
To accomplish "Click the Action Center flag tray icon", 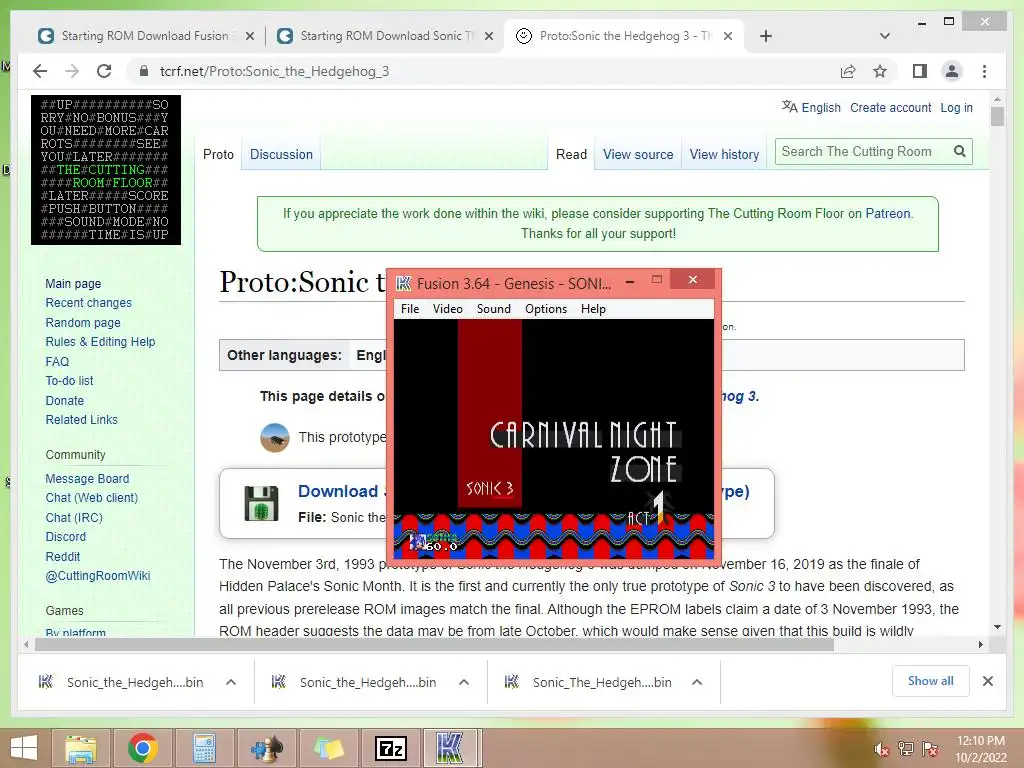I will [x=930, y=749].
